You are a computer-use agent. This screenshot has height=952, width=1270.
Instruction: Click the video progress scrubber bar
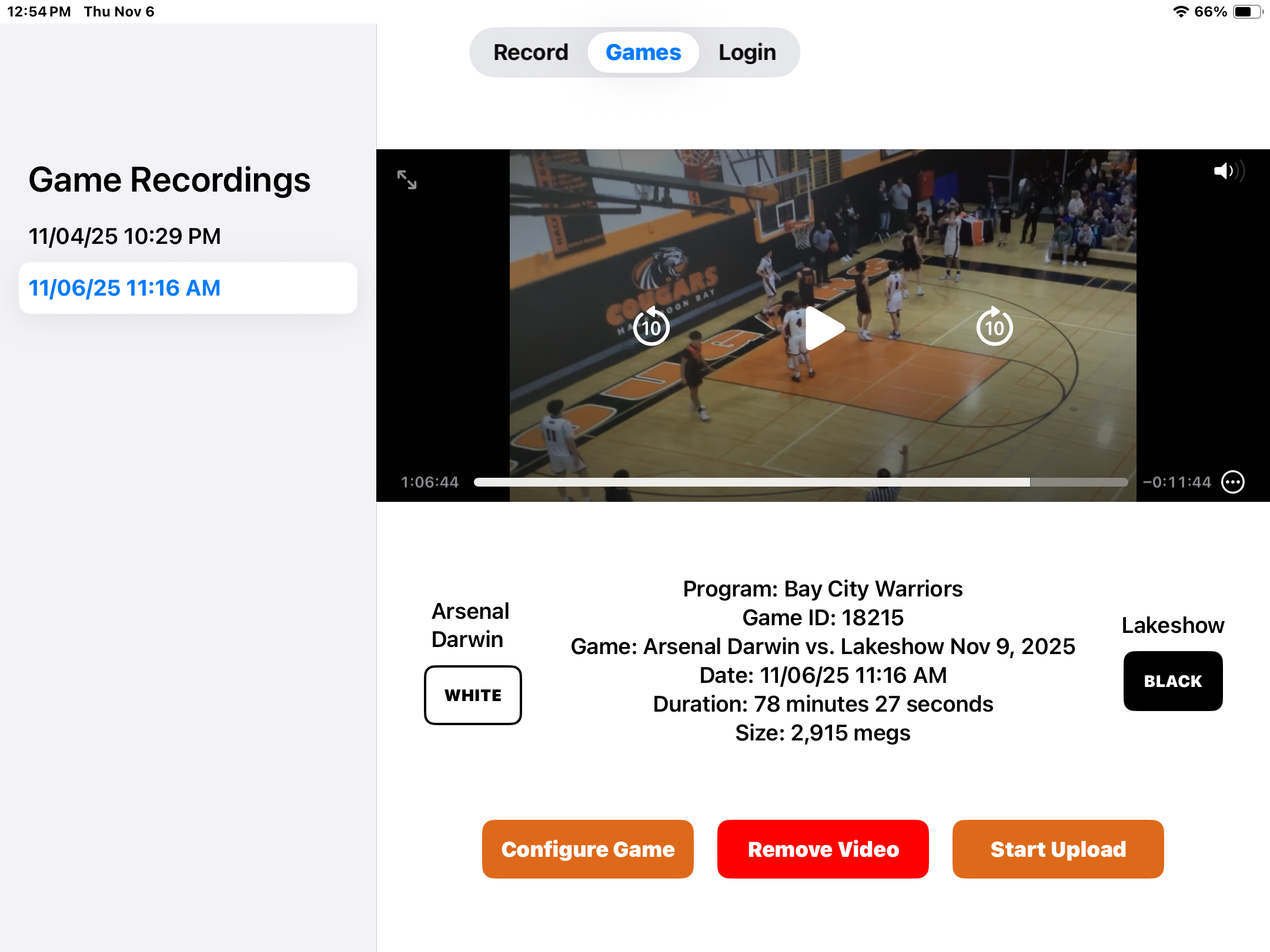click(800, 482)
